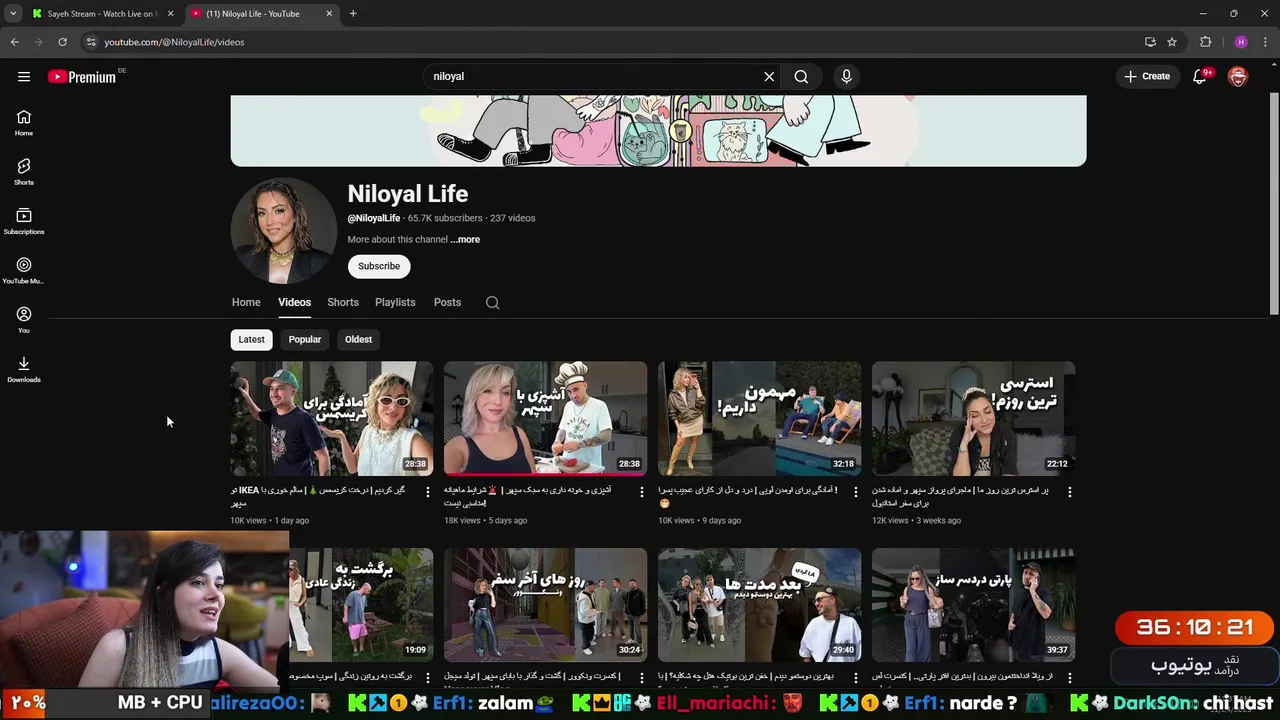Click the channel banner image
This screenshot has height=720, width=1280.
[x=658, y=131]
